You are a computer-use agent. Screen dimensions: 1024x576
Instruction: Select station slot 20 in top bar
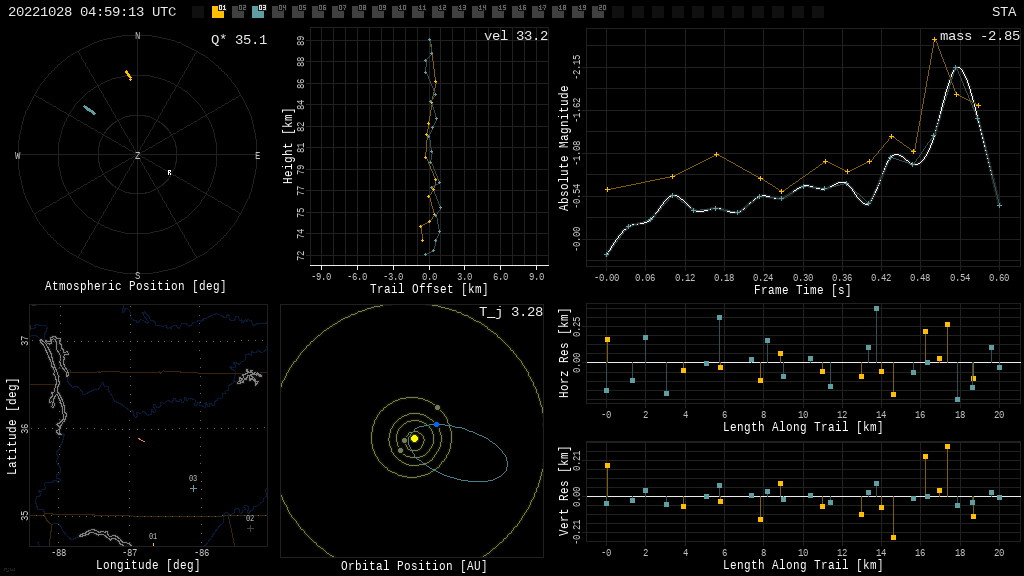point(598,12)
